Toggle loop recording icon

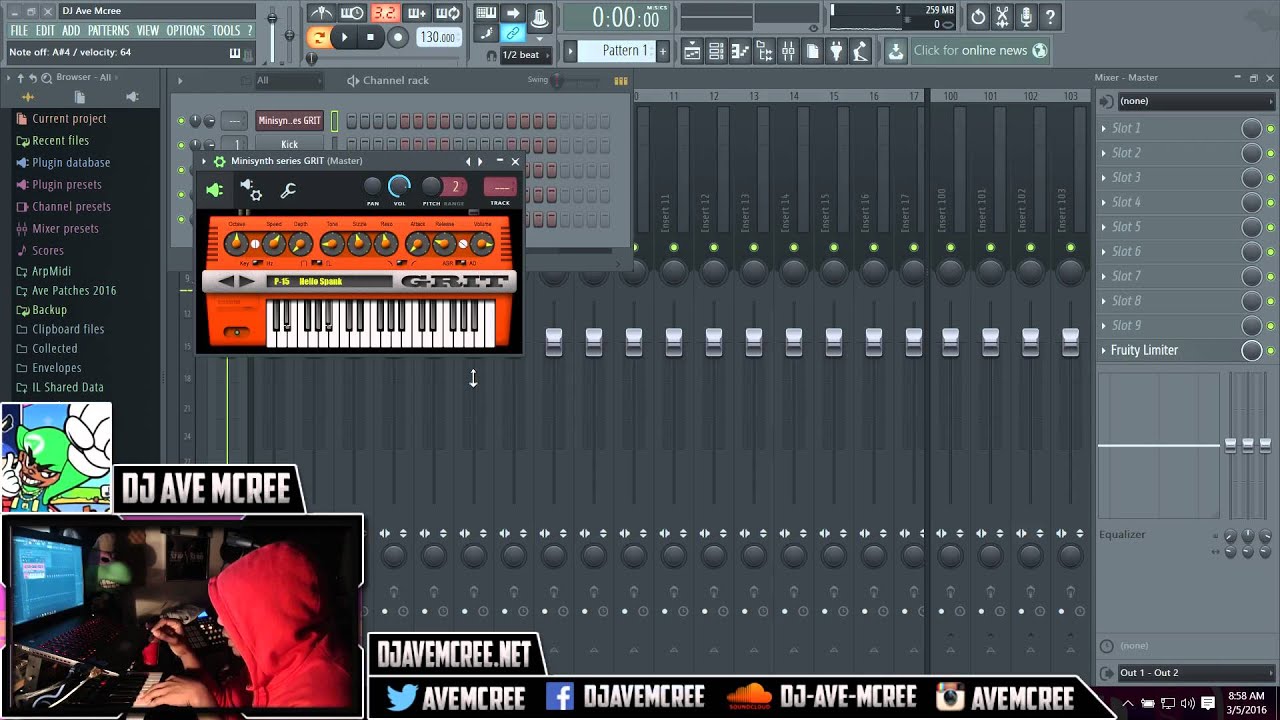(x=448, y=13)
